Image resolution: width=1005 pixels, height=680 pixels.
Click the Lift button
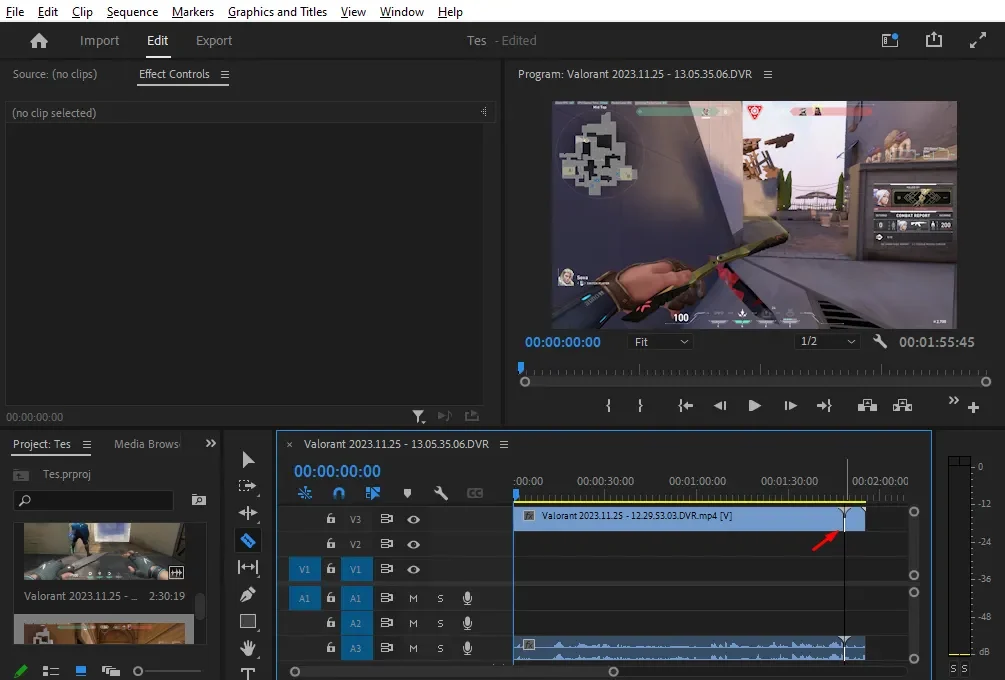pos(867,406)
